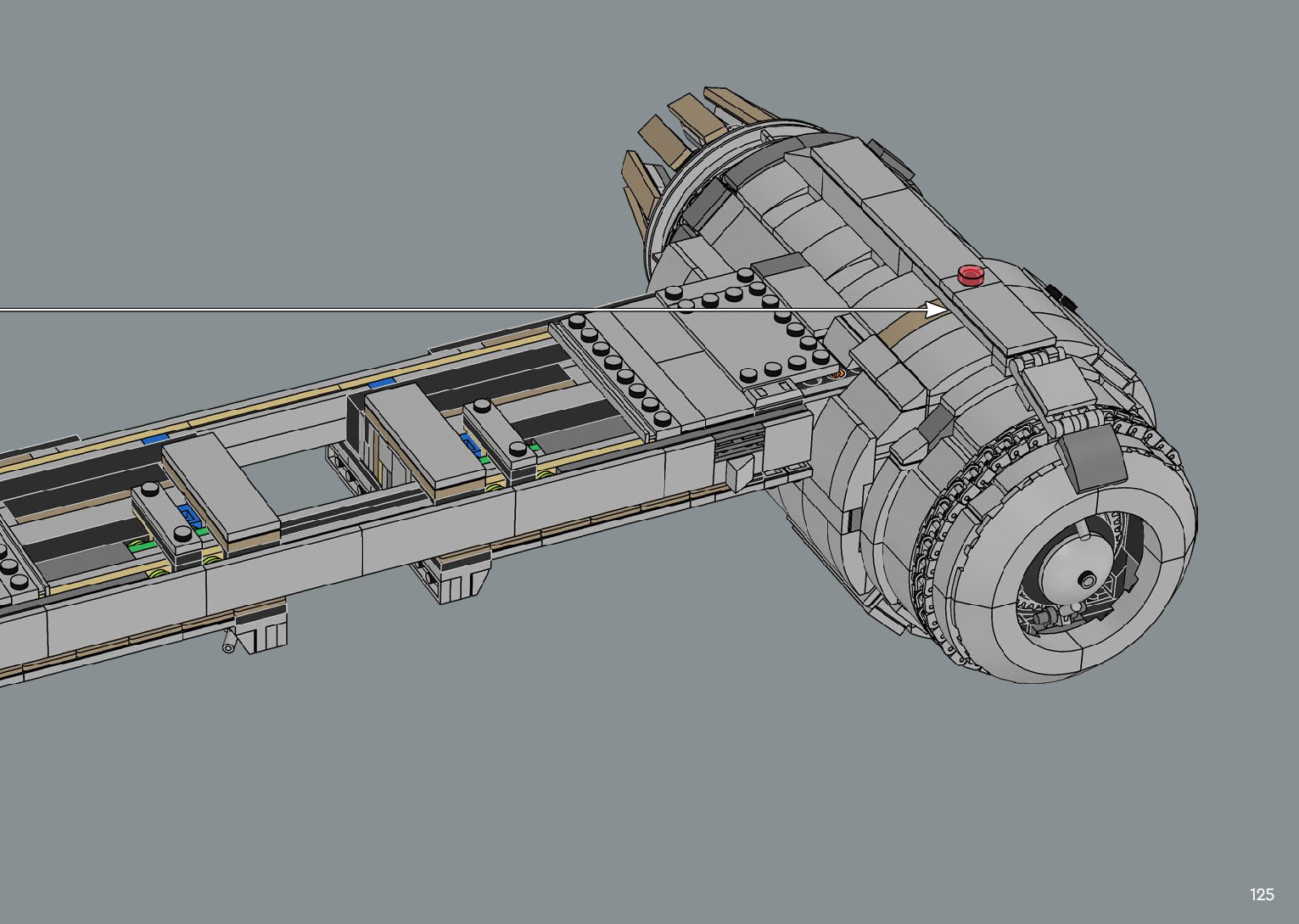The height and width of the screenshot is (924, 1299).
Task: Click the horizontal white callout line
Action: [339, 311]
